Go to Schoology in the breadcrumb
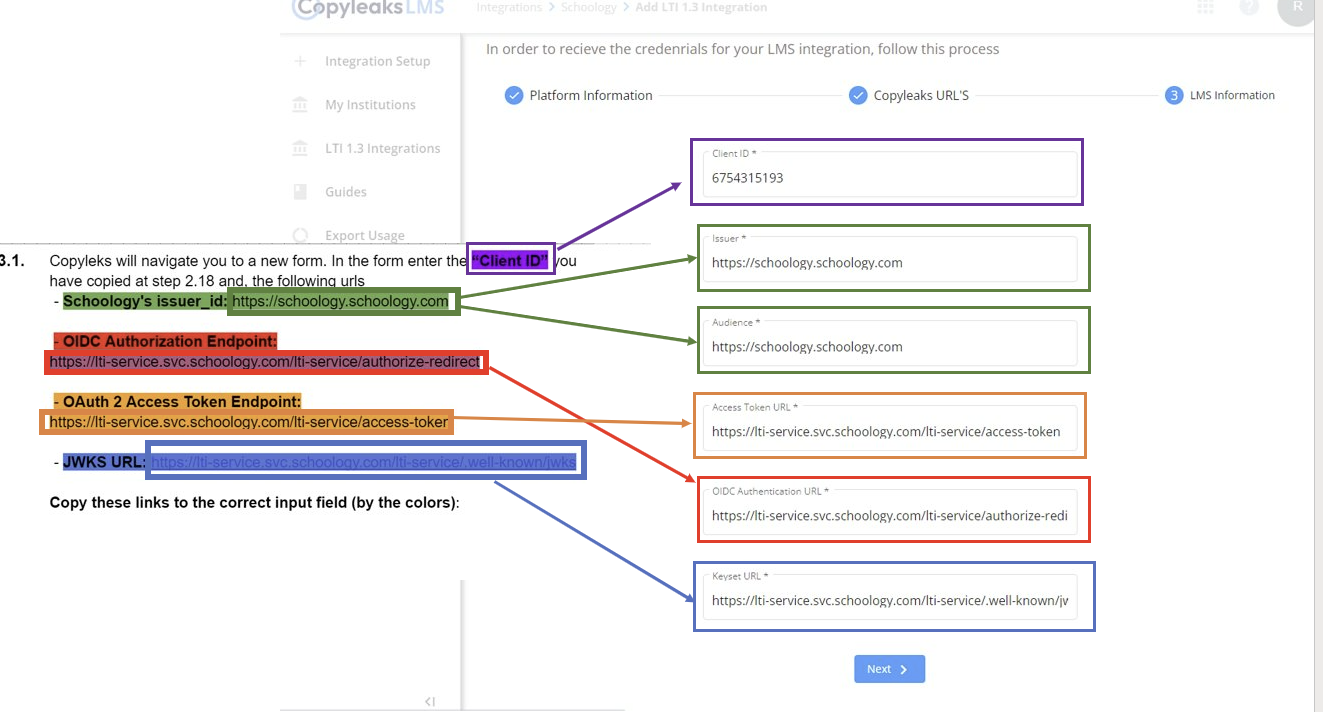Image resolution: width=1323 pixels, height=712 pixels. pyautogui.click(x=589, y=7)
